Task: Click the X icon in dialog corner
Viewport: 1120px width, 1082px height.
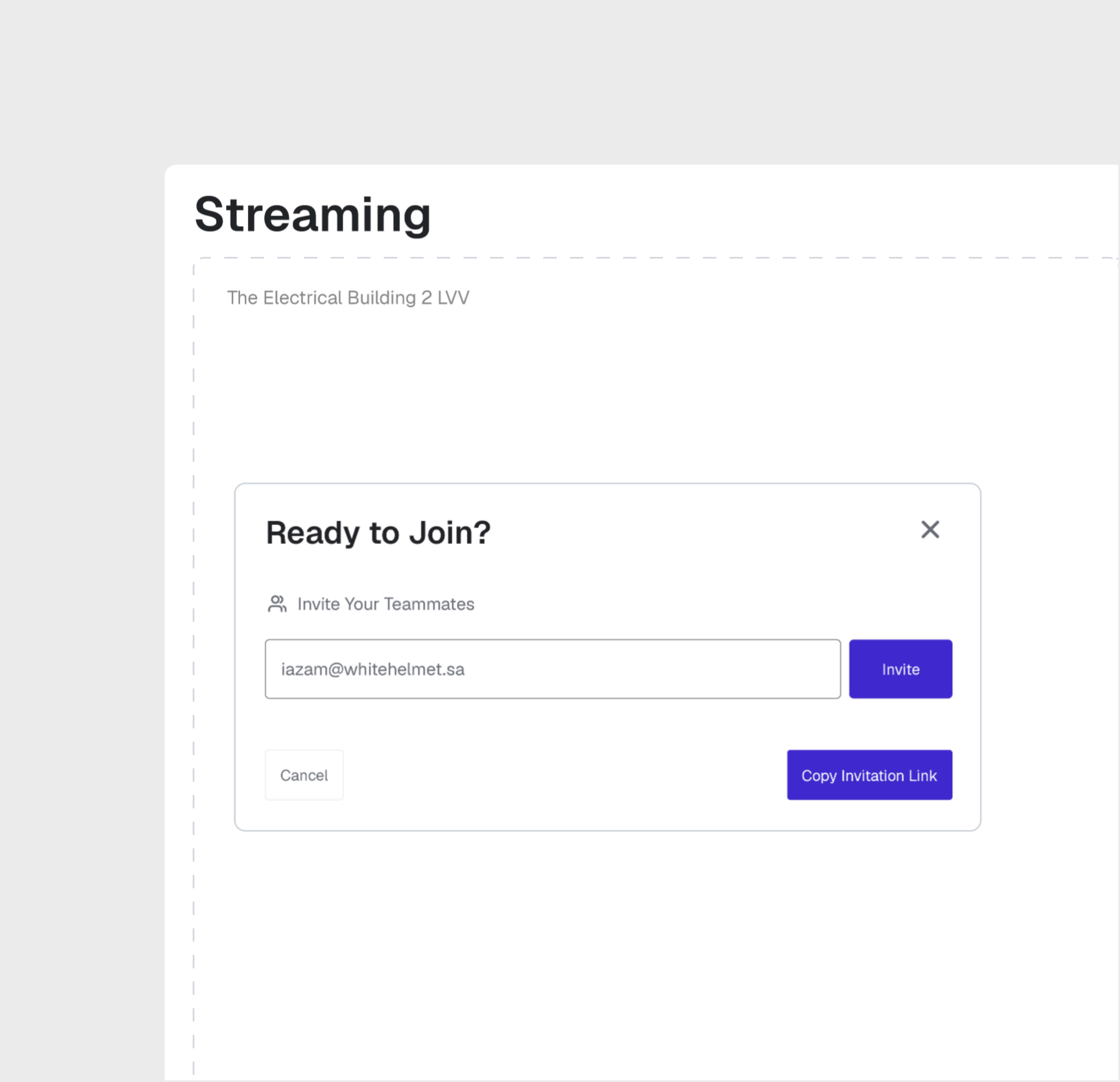Action: [930, 529]
